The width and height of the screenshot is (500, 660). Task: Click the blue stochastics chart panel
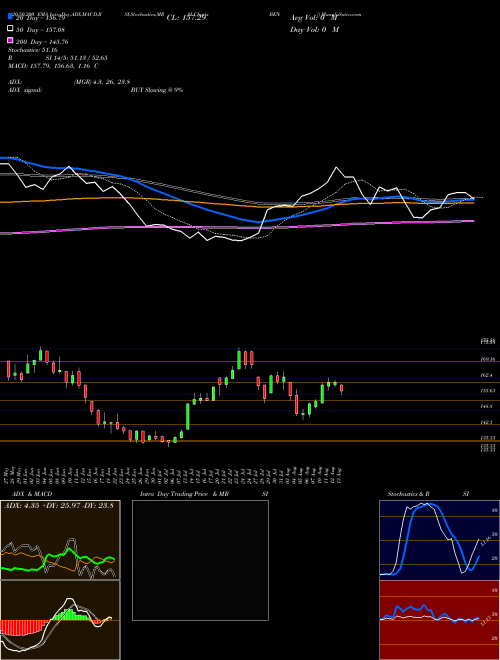pyautogui.click(x=439, y=540)
